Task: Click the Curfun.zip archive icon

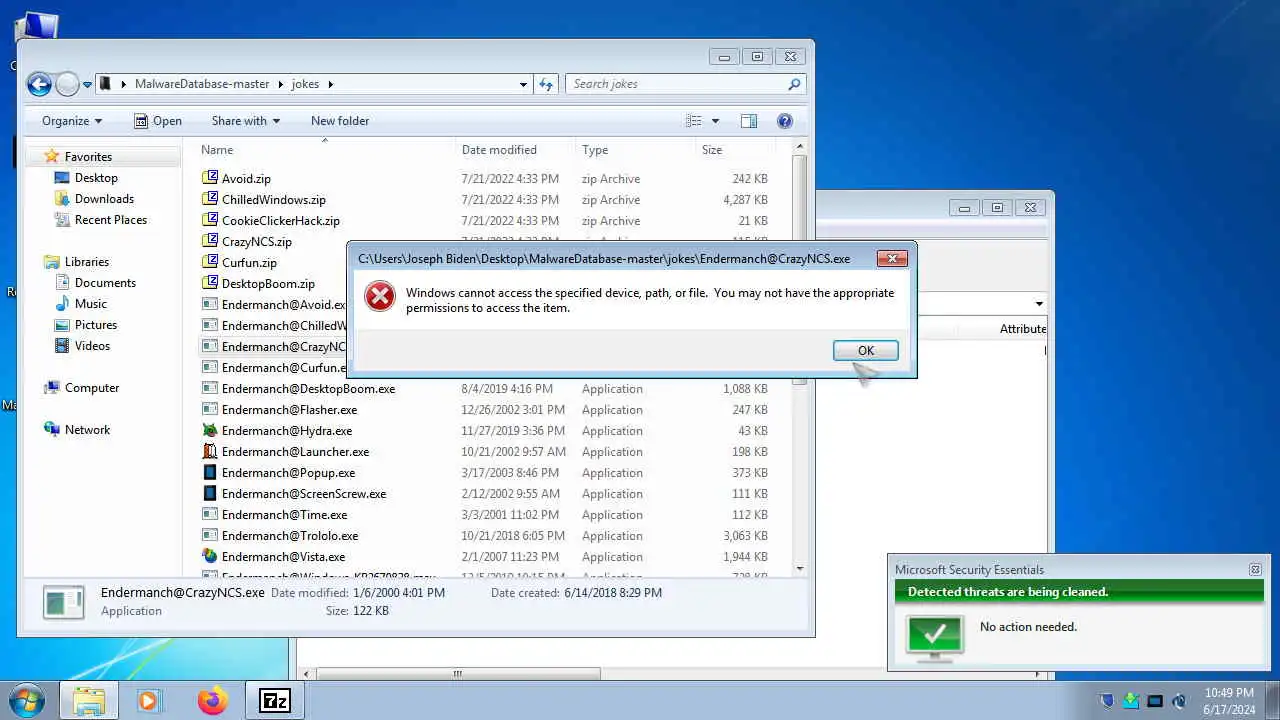Action: [210, 262]
